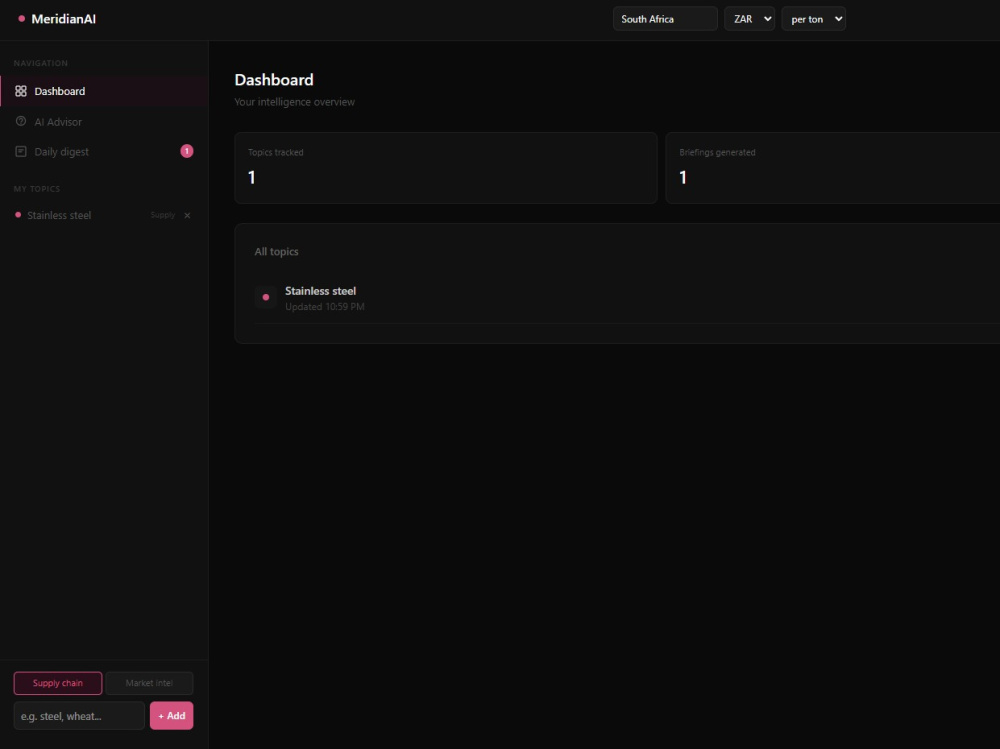
Task: Open the Dashboard navigation item
Action: point(104,91)
